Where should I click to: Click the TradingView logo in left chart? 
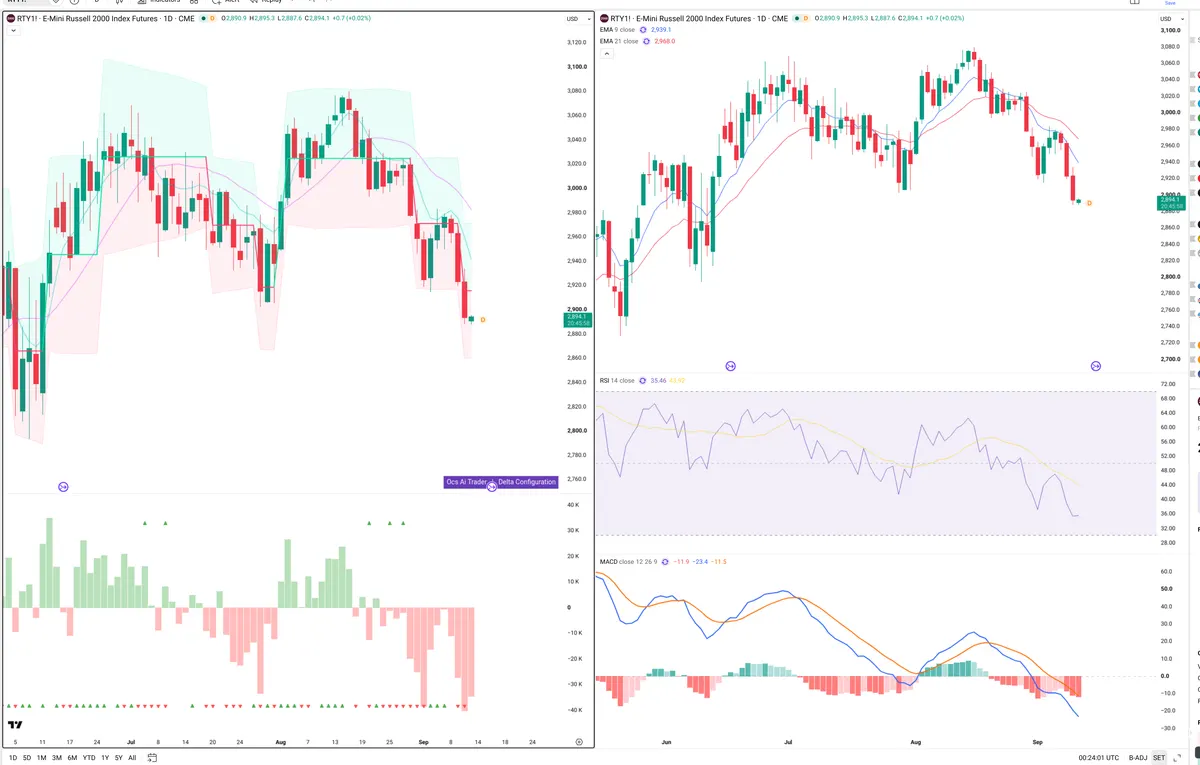click(x=15, y=725)
